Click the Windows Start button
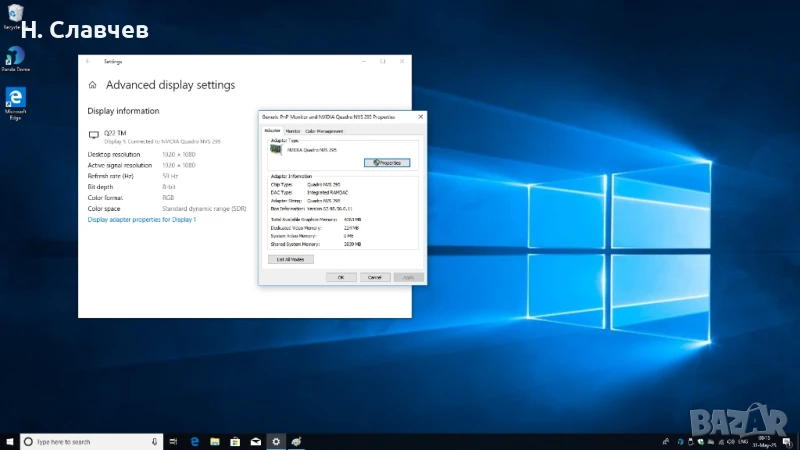 (x=9, y=441)
